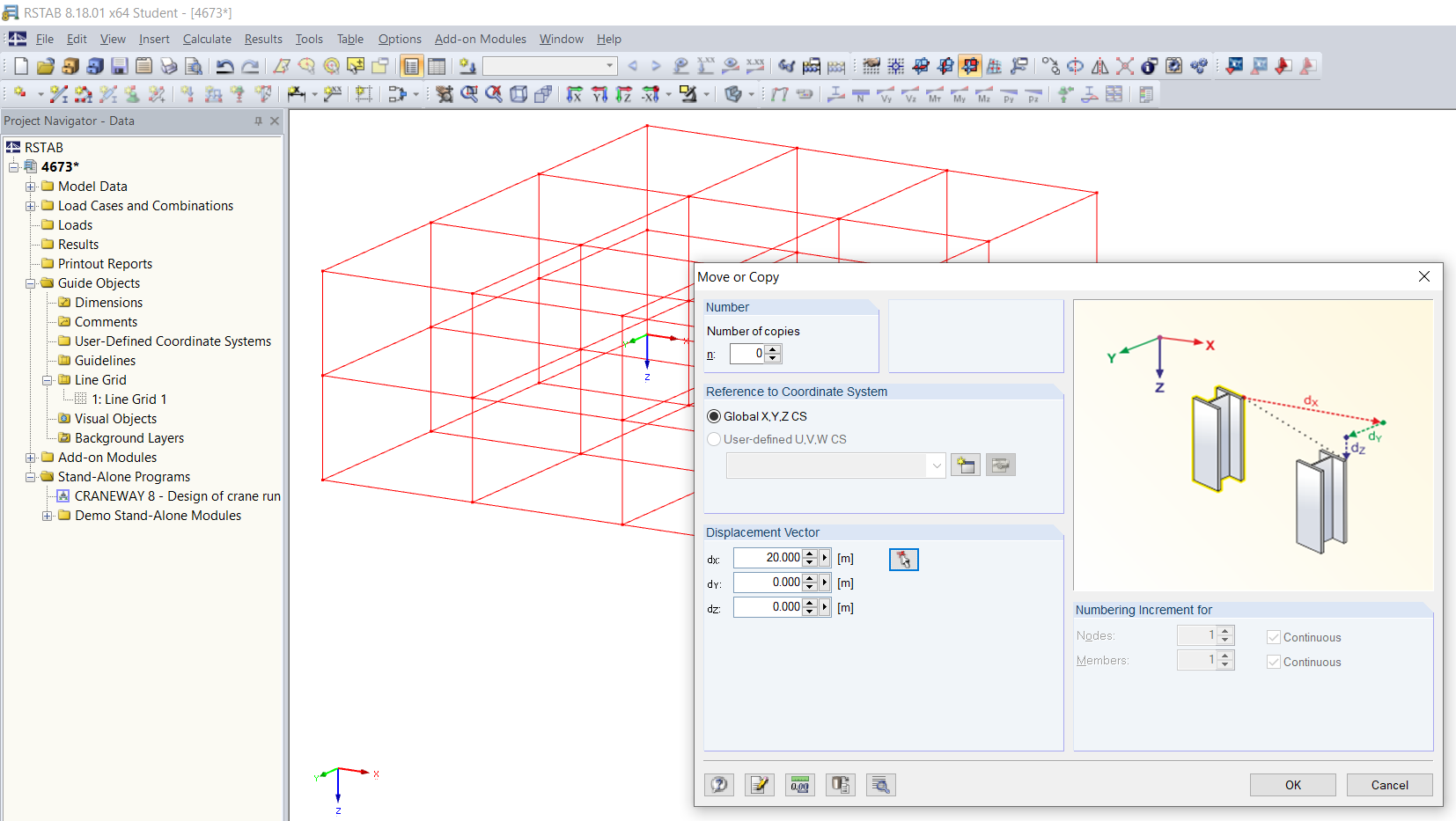The image size is (1456, 821).
Task: Open the Add-on Modules menu
Action: [481, 39]
